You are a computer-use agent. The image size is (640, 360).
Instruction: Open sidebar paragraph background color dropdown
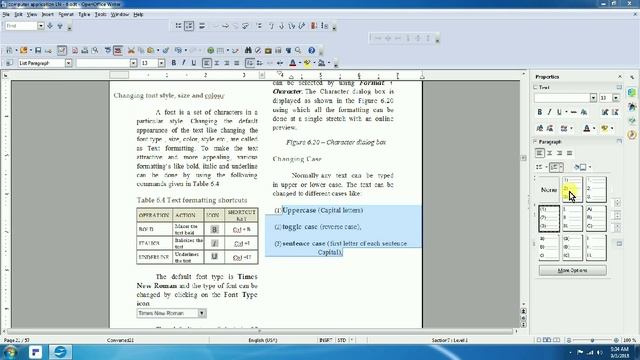click(x=590, y=167)
